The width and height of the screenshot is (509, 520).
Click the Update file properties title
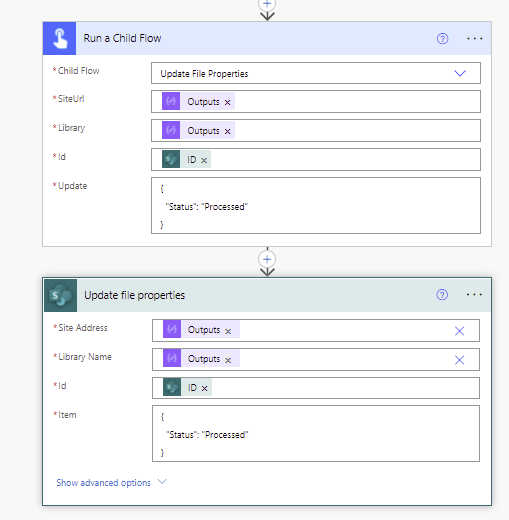tap(134, 295)
